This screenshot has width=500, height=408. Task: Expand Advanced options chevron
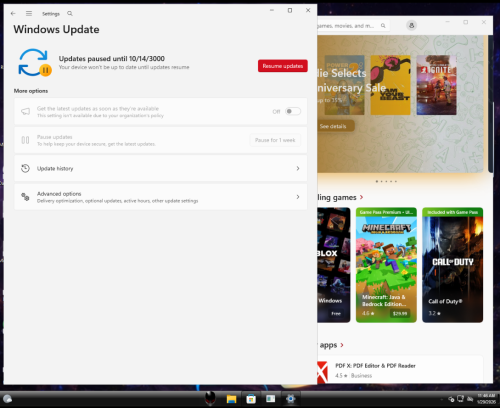[298, 197]
